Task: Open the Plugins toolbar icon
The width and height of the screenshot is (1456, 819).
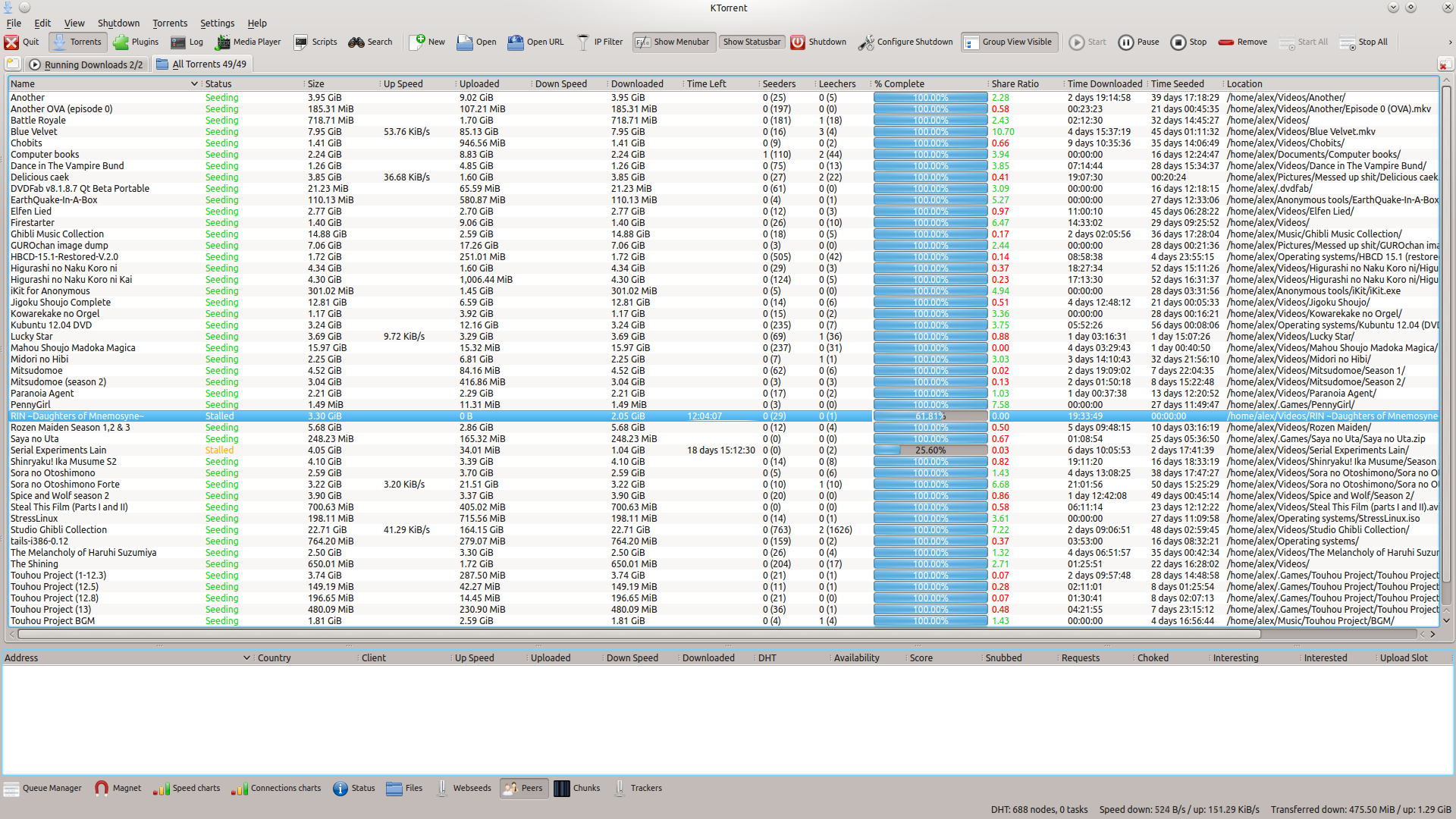Action: pos(136,42)
